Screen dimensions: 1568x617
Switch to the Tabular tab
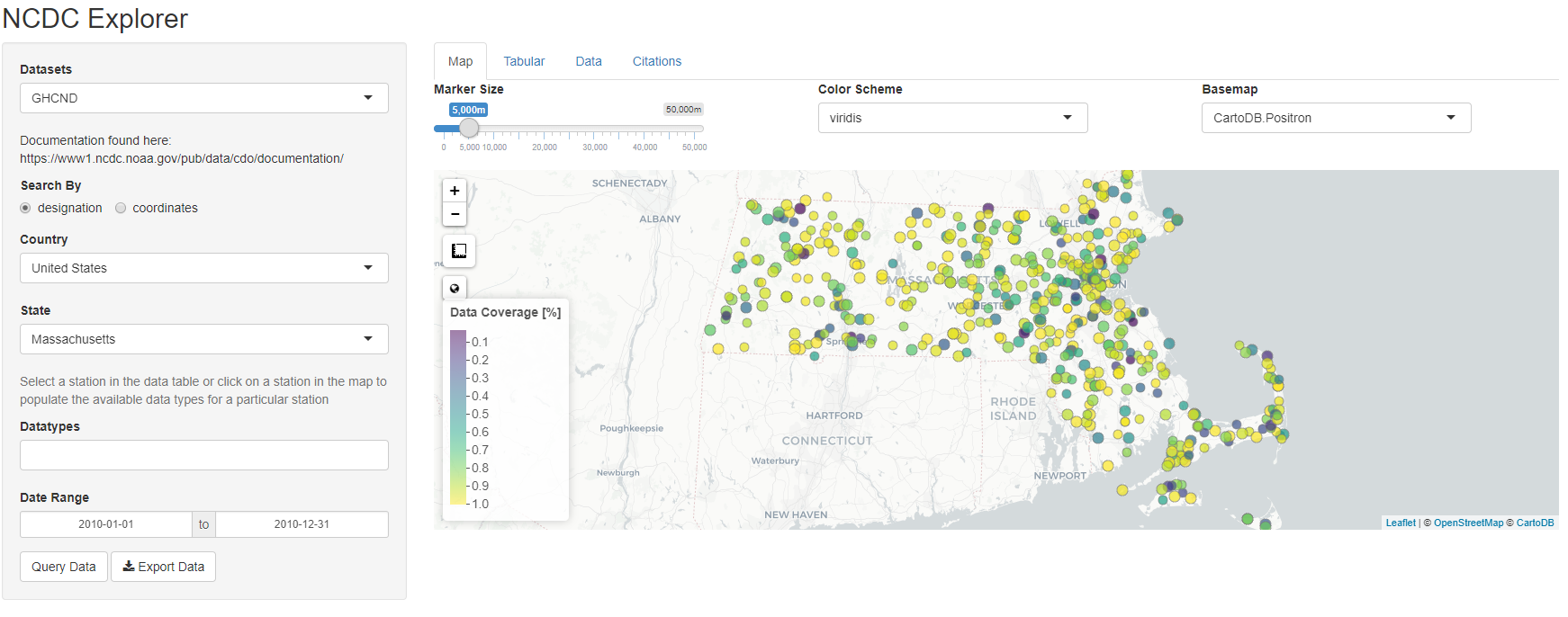tap(524, 61)
